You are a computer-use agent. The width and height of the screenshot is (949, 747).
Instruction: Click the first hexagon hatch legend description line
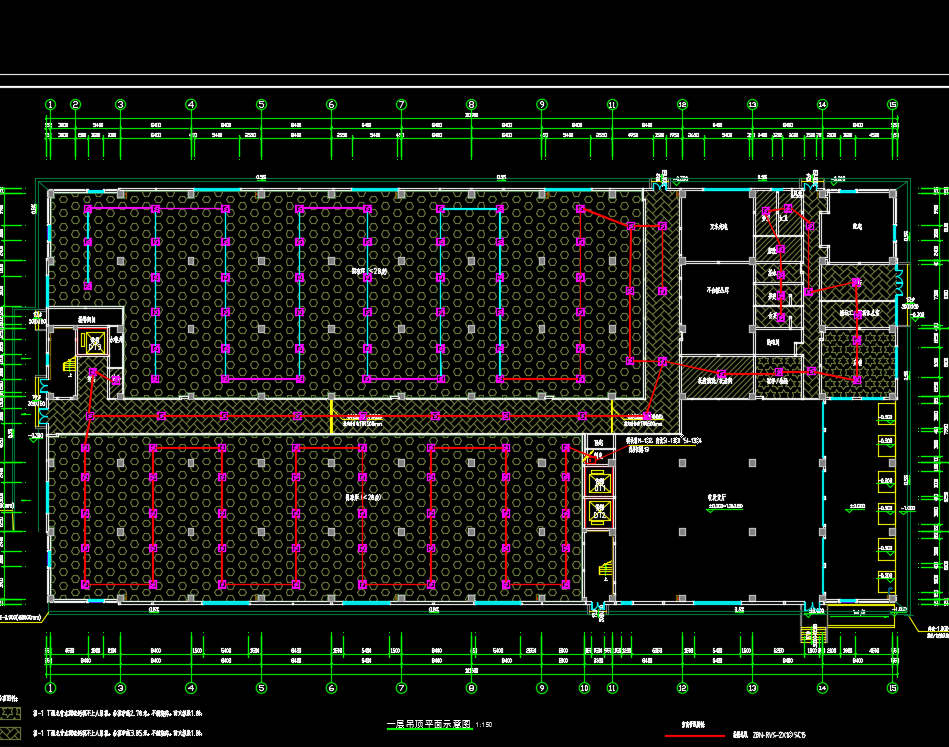(117, 714)
